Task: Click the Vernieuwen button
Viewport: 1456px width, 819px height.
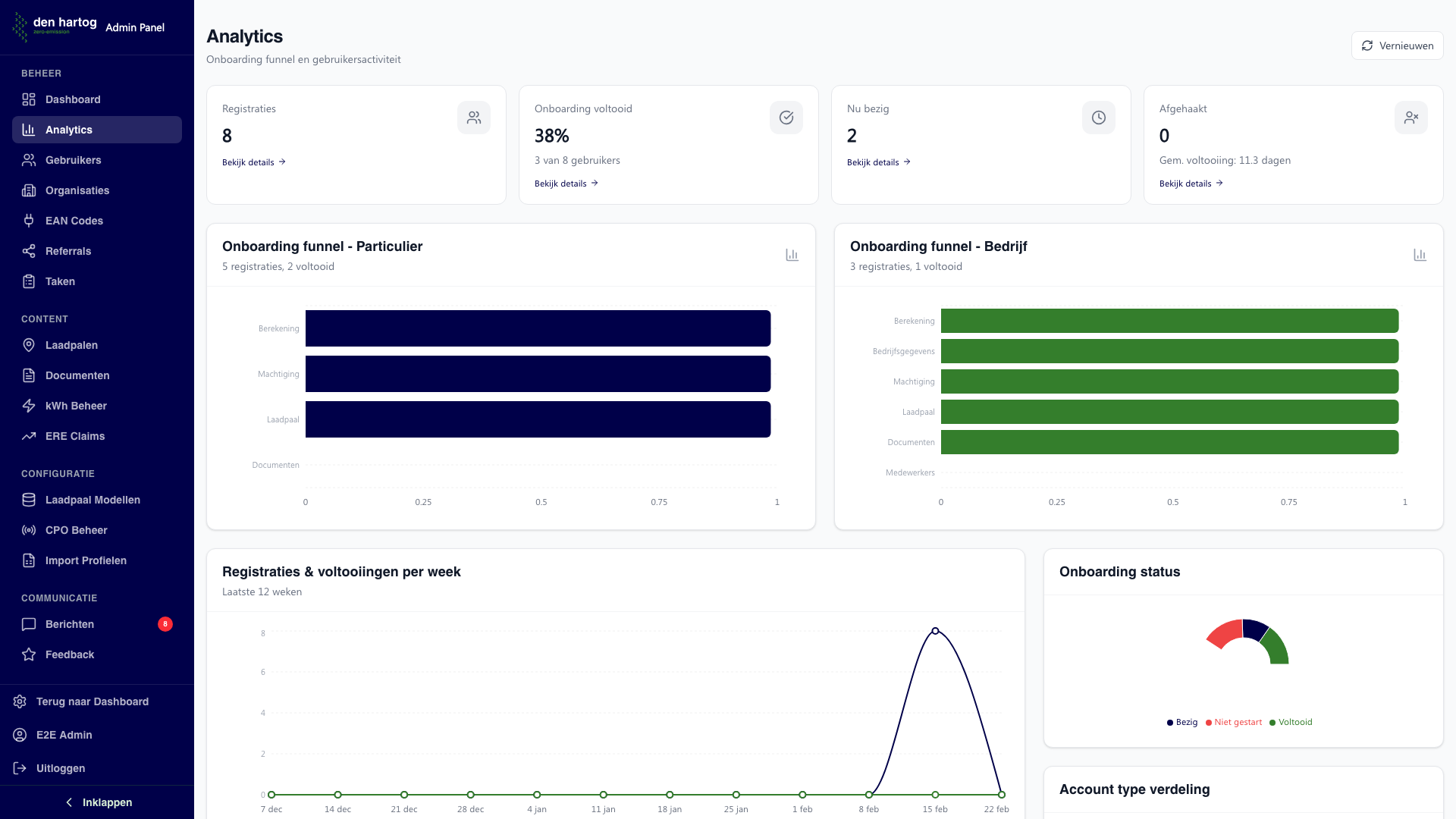Action: [1398, 45]
